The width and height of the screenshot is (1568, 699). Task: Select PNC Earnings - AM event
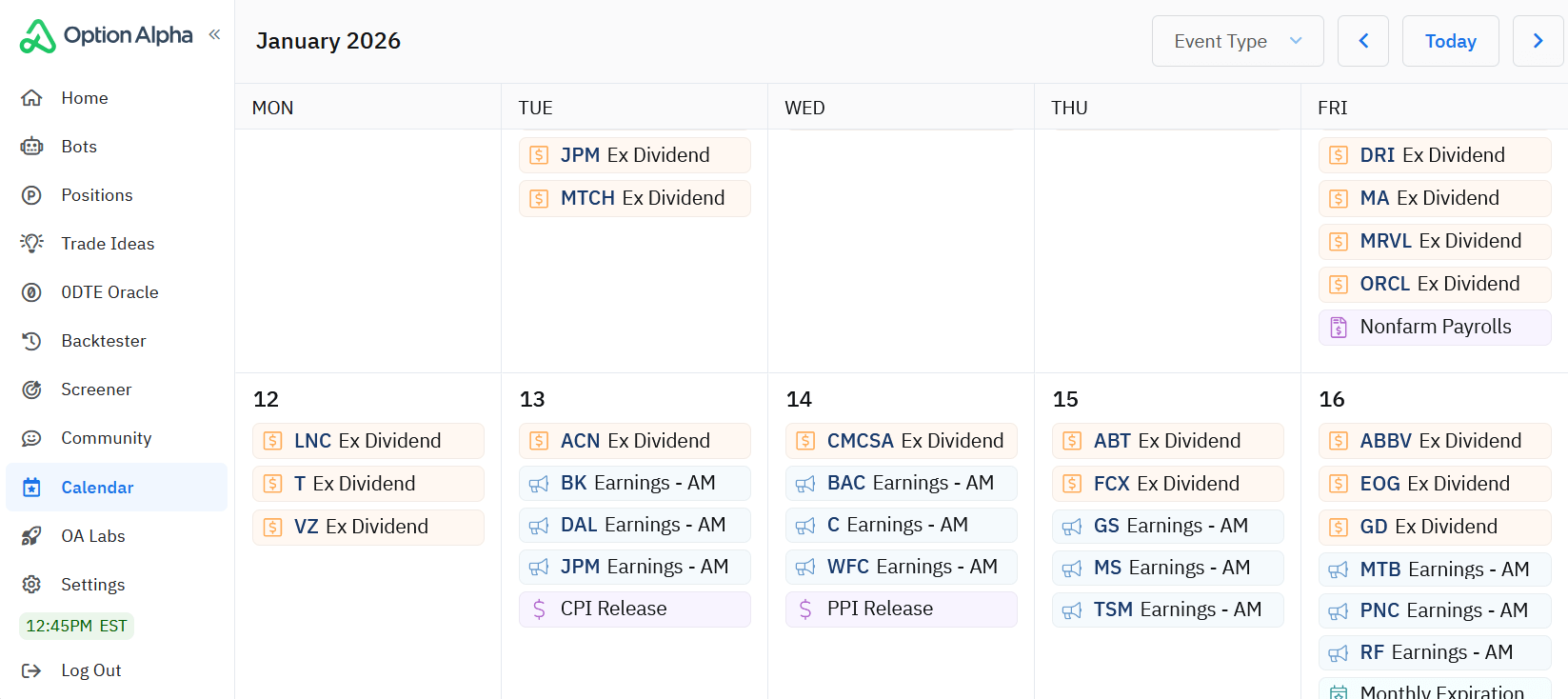[1435, 610]
